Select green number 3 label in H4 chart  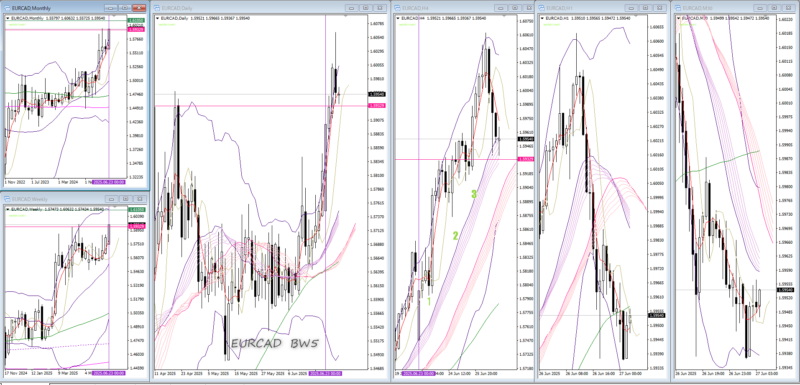tap(474, 194)
